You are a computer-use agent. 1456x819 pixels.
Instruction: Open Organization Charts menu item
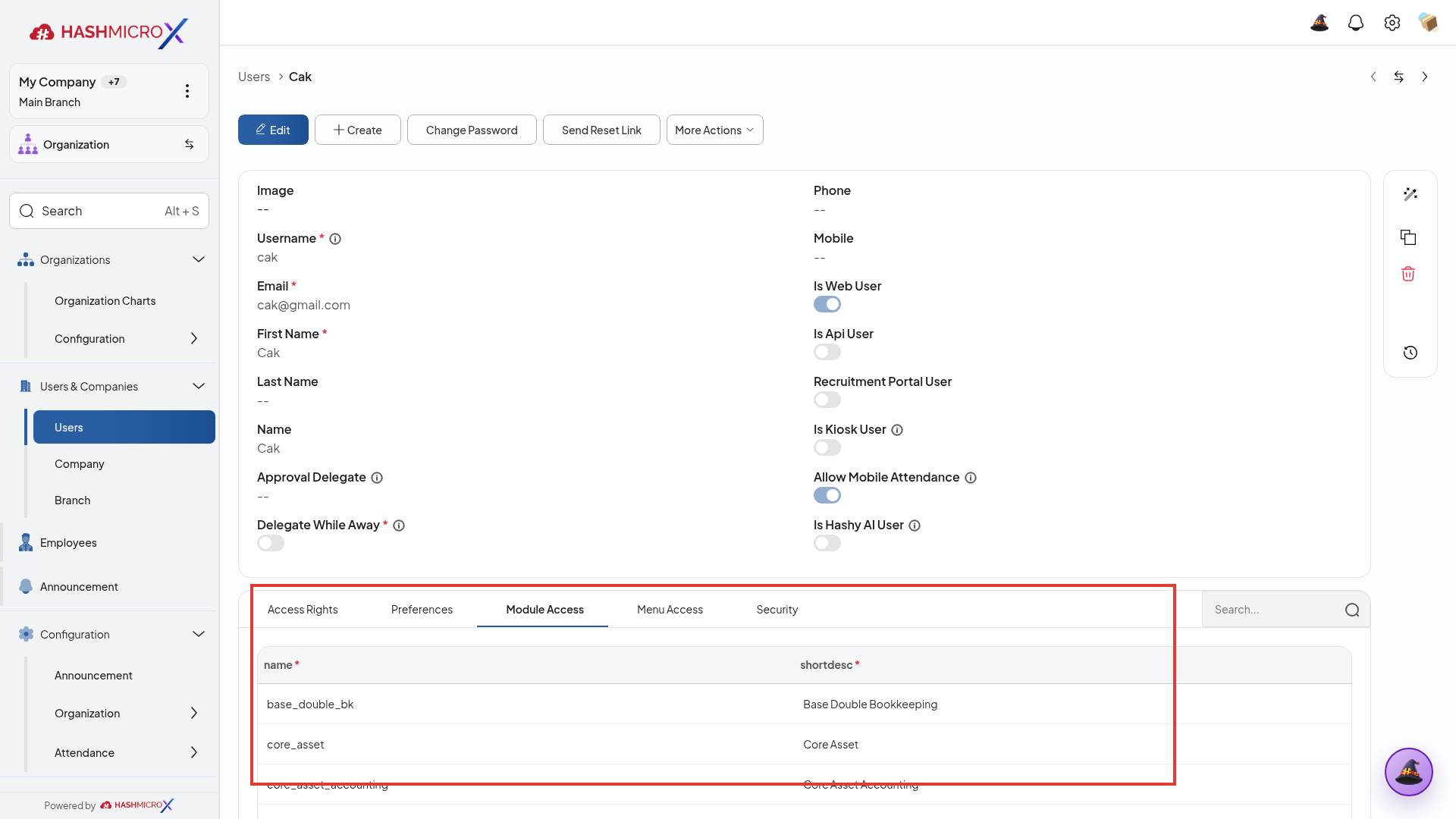(105, 301)
